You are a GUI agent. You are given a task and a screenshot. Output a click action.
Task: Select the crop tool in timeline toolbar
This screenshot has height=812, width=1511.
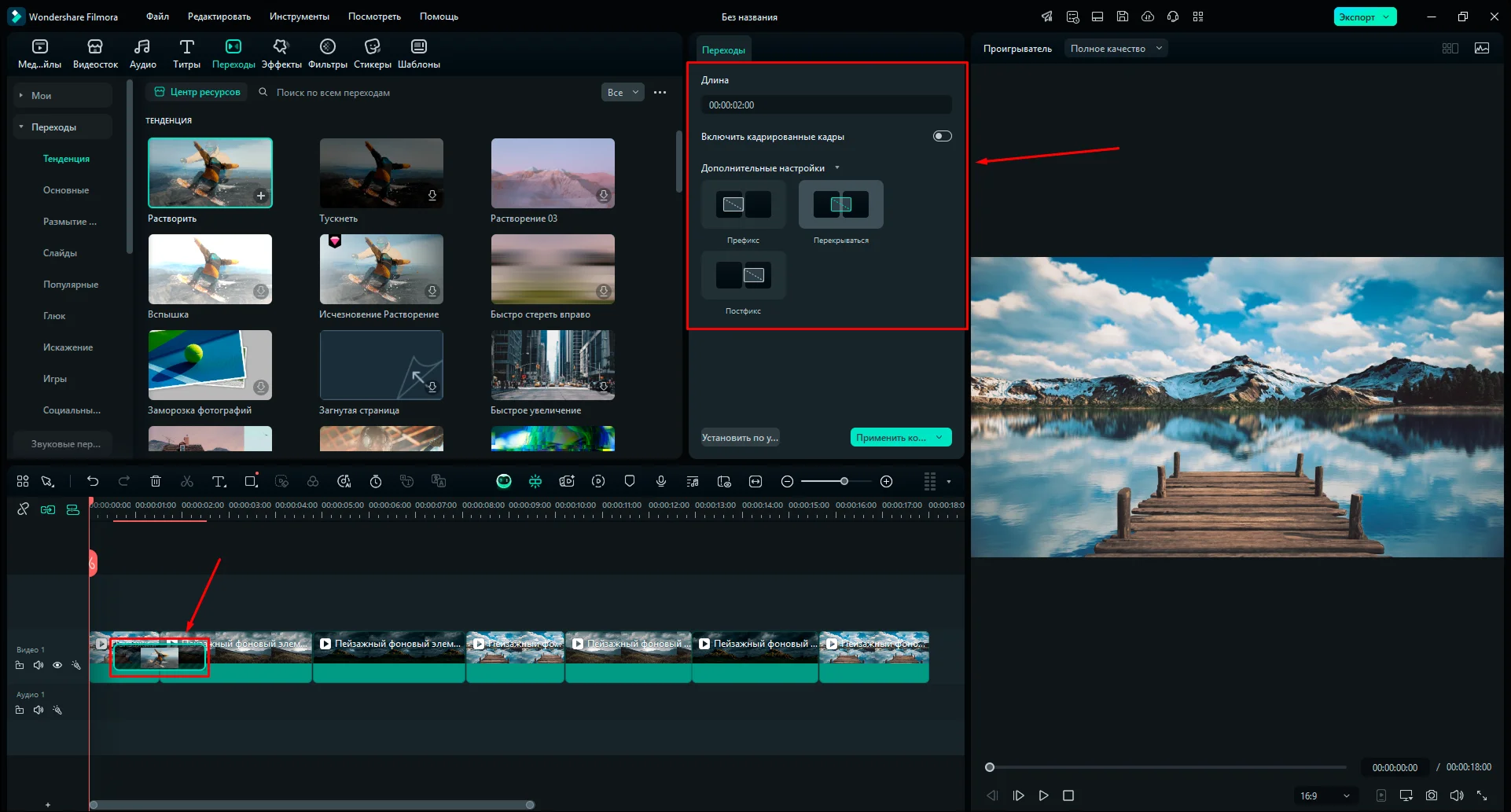pos(251,481)
